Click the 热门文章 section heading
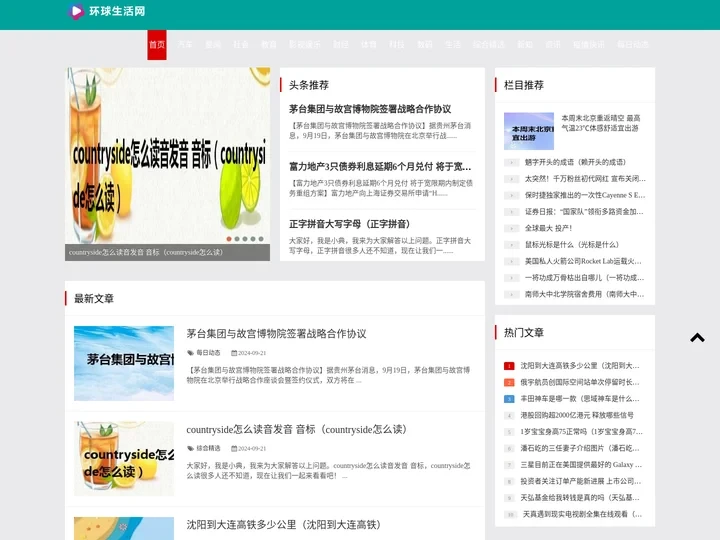Viewport: 720px width, 540px height. tap(523, 332)
